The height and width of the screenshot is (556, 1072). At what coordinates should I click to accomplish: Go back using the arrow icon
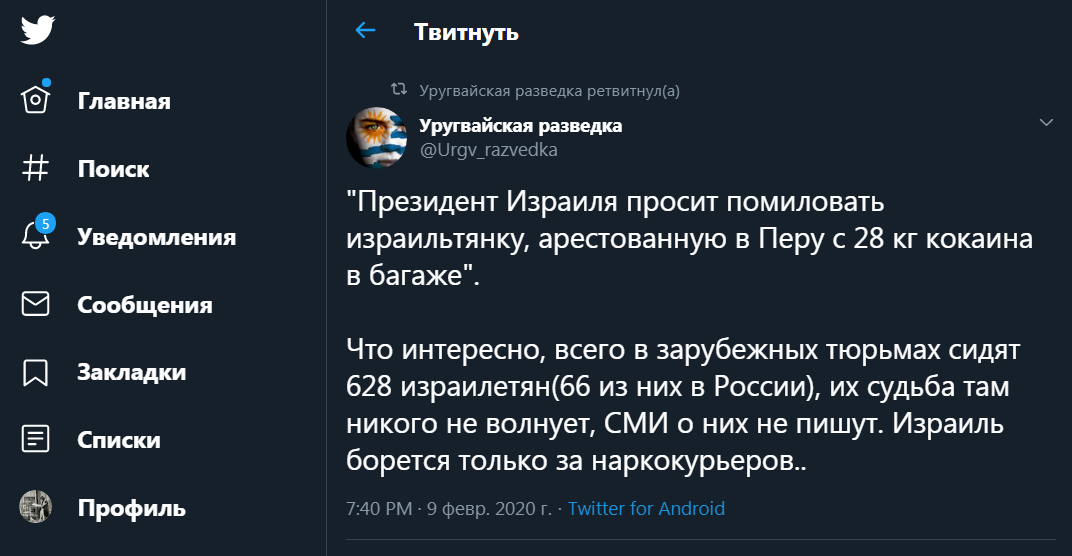pos(366,31)
